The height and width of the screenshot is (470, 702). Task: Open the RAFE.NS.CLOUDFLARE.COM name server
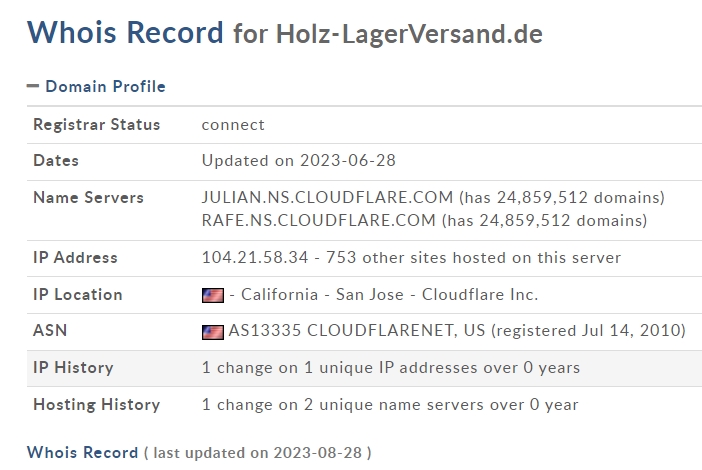pyautogui.click(x=318, y=221)
